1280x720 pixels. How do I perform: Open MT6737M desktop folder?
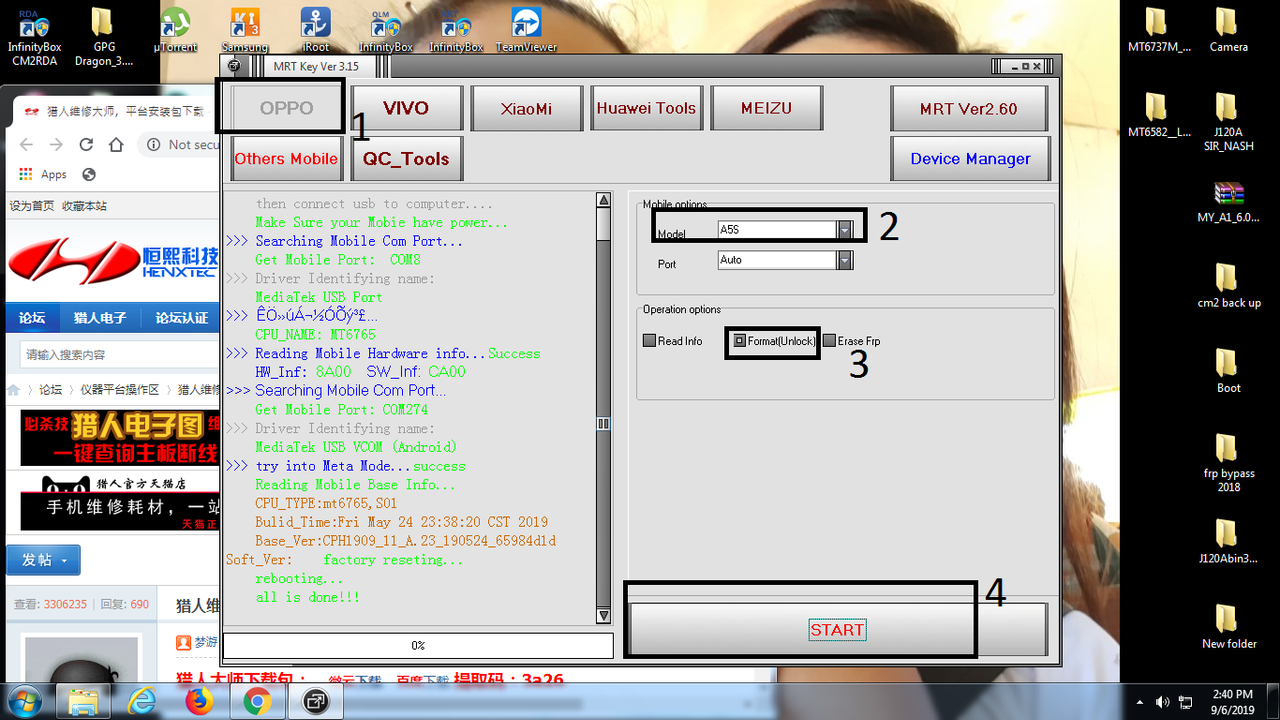[x=1158, y=30]
